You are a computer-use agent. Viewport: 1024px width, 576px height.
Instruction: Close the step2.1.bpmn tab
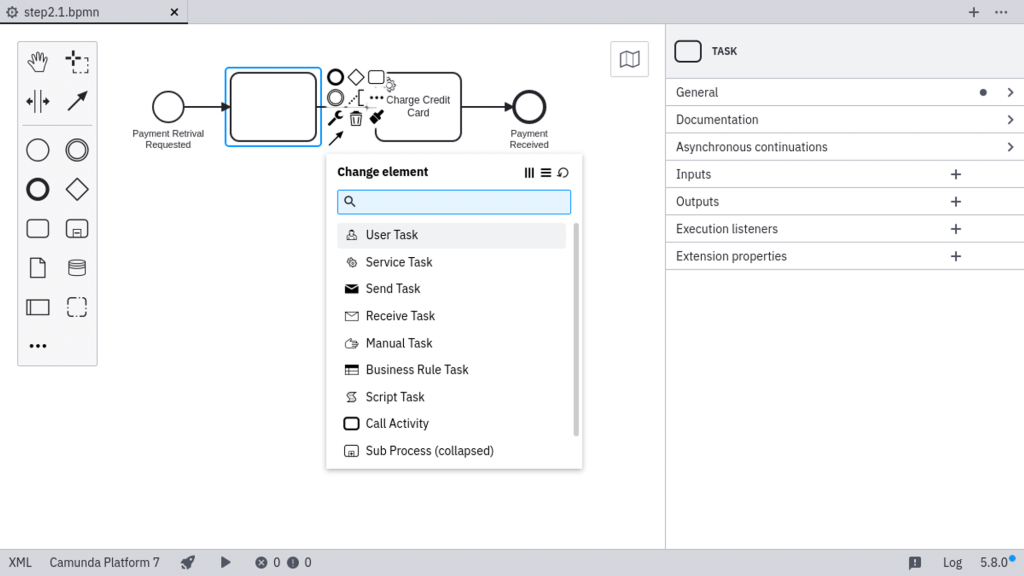click(174, 12)
